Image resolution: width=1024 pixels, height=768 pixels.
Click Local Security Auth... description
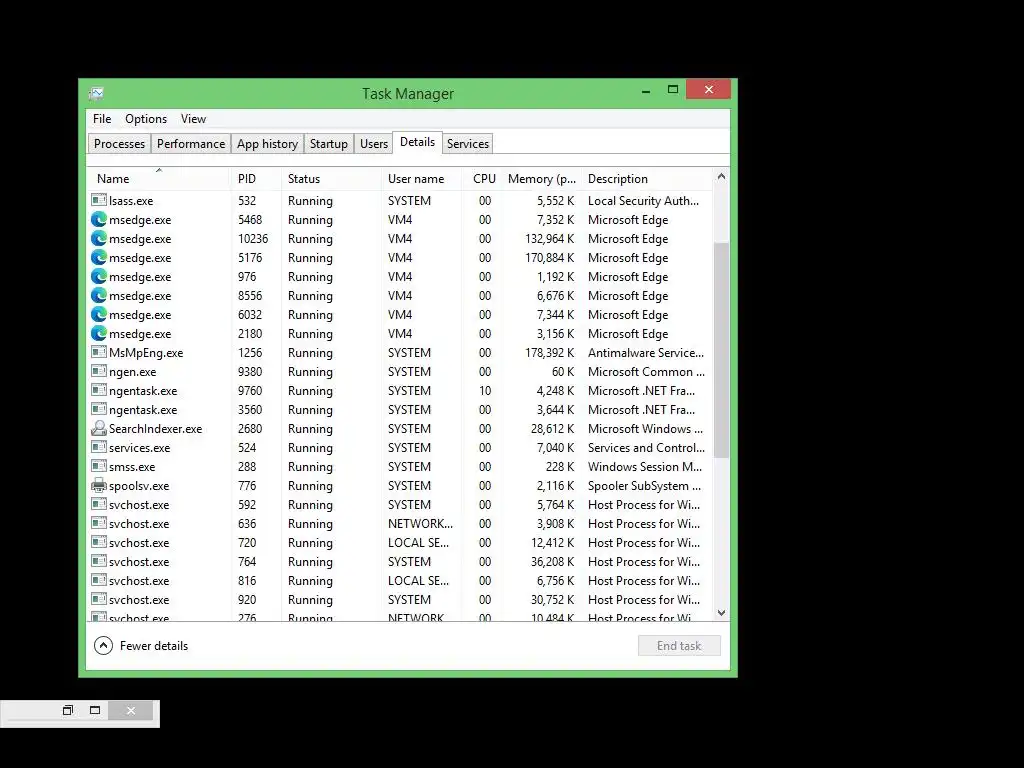tap(643, 200)
